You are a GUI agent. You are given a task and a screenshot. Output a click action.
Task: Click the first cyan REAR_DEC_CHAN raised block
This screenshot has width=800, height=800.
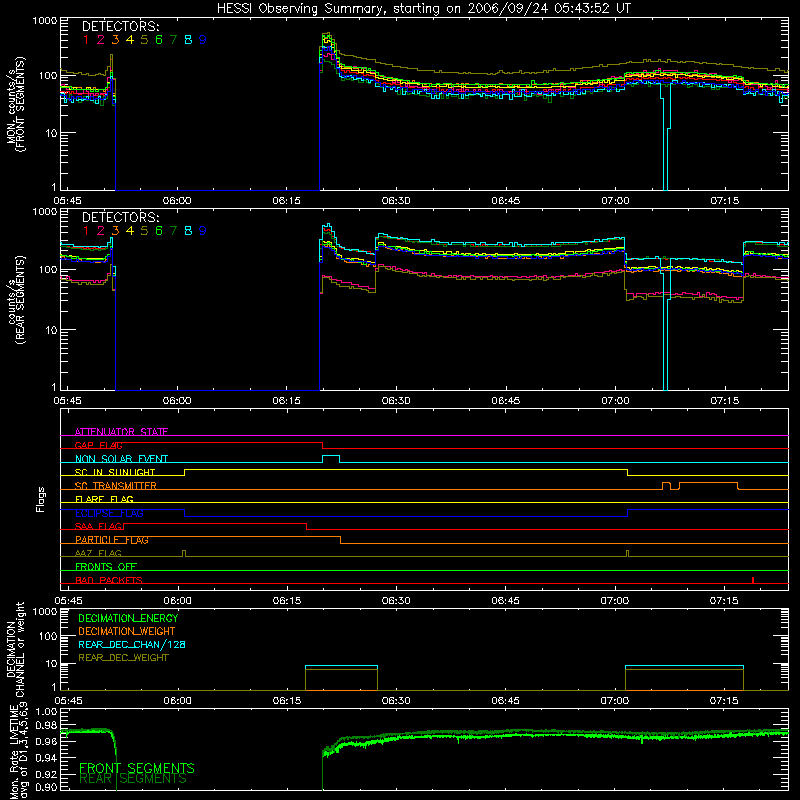tap(341, 666)
